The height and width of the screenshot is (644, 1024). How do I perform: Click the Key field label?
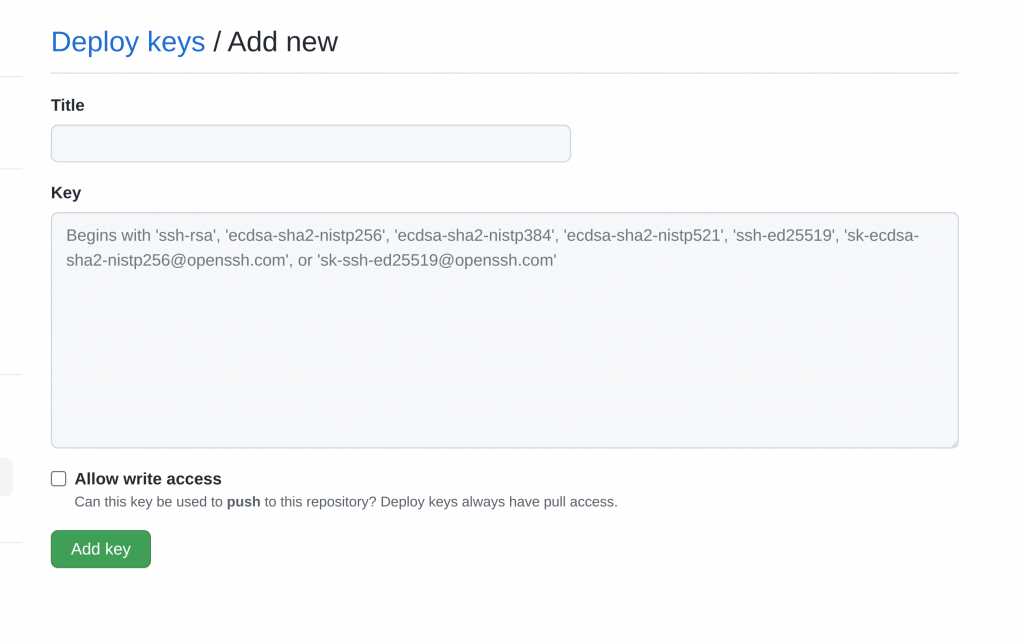(x=66, y=192)
